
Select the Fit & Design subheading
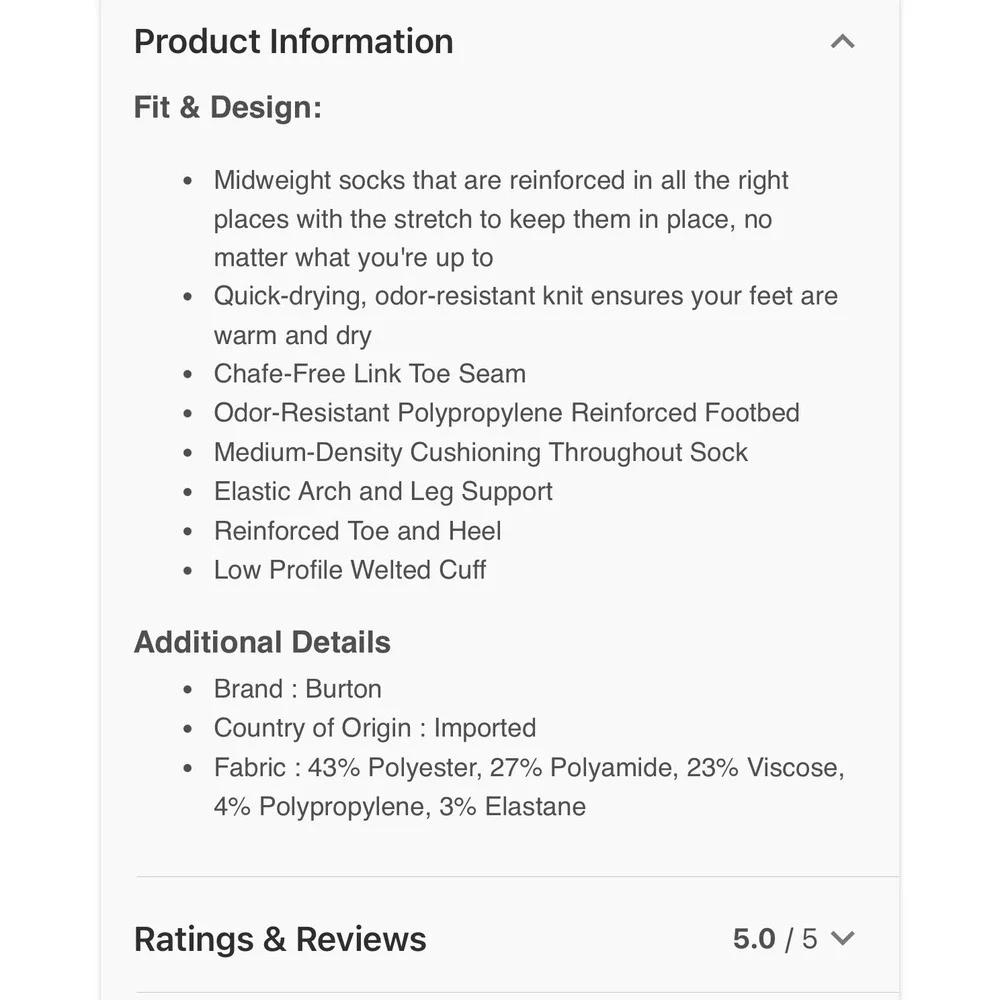pyautogui.click(x=228, y=107)
